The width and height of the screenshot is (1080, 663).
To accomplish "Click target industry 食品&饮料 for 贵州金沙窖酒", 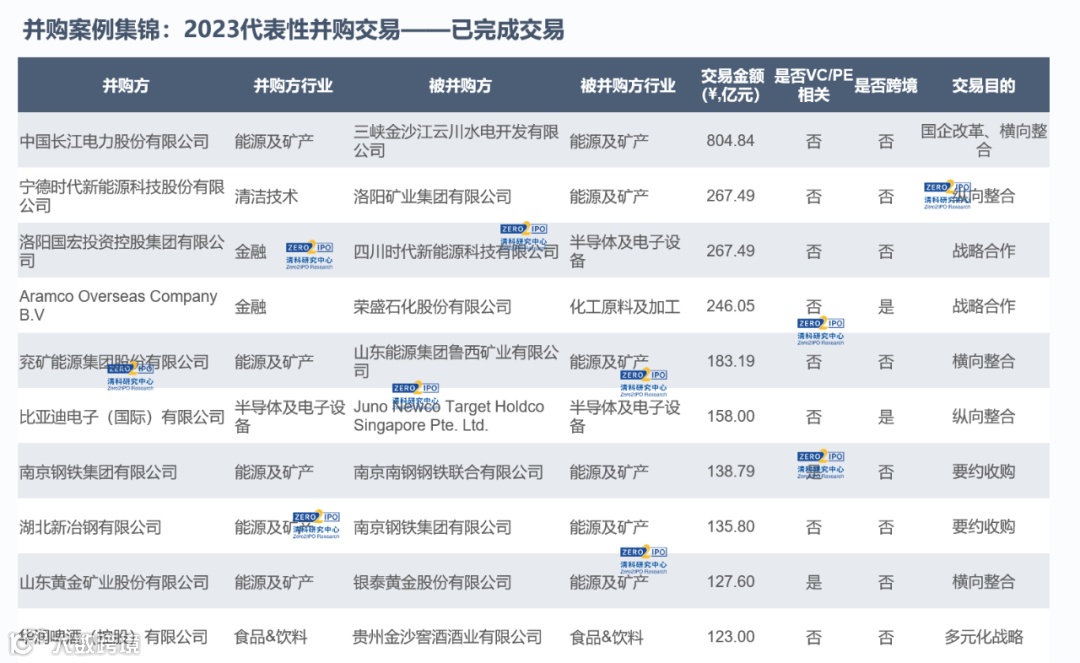I will [606, 637].
